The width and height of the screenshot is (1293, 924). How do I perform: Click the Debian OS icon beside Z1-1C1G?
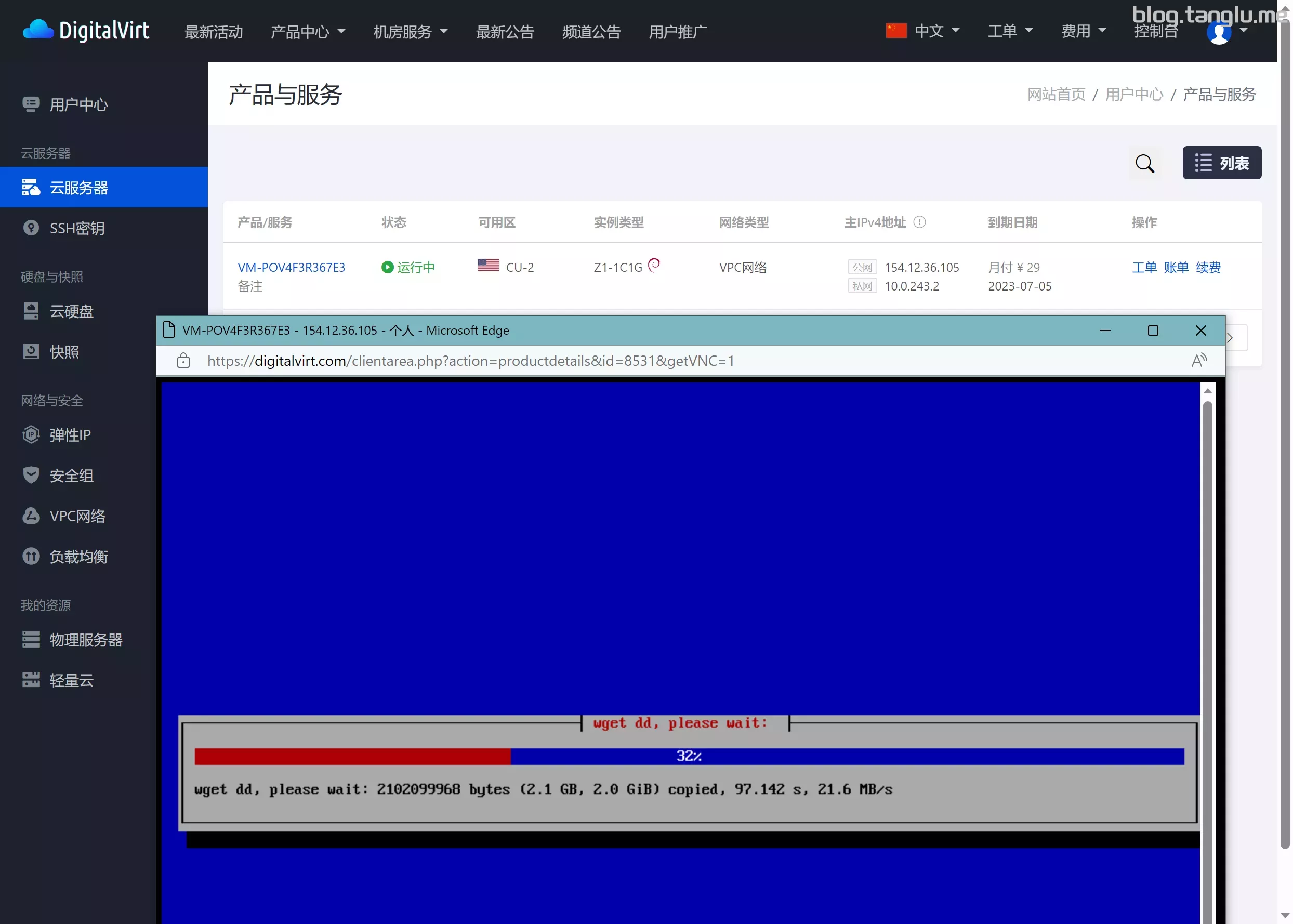pyautogui.click(x=654, y=265)
